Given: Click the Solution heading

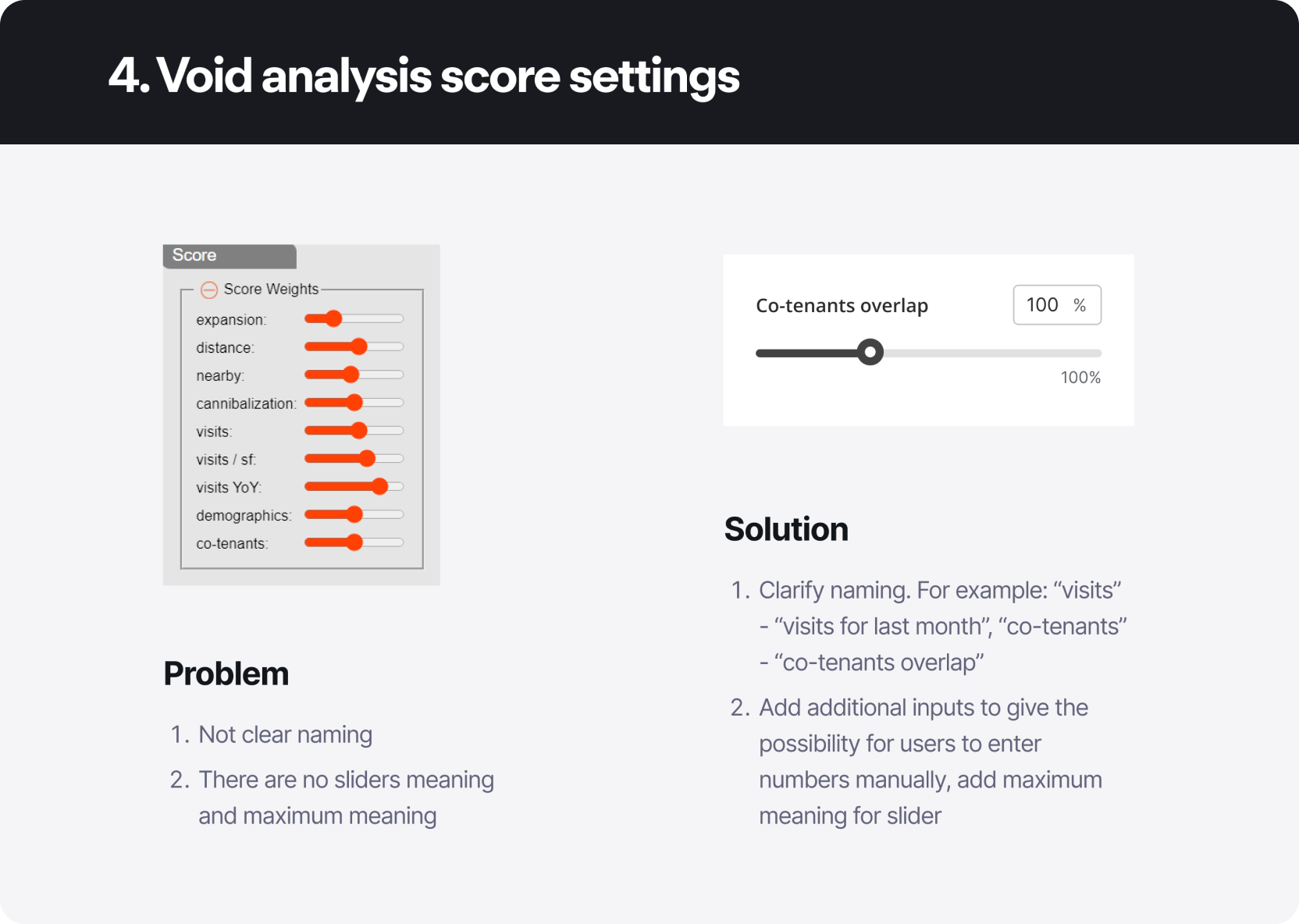Looking at the screenshot, I should [786, 528].
